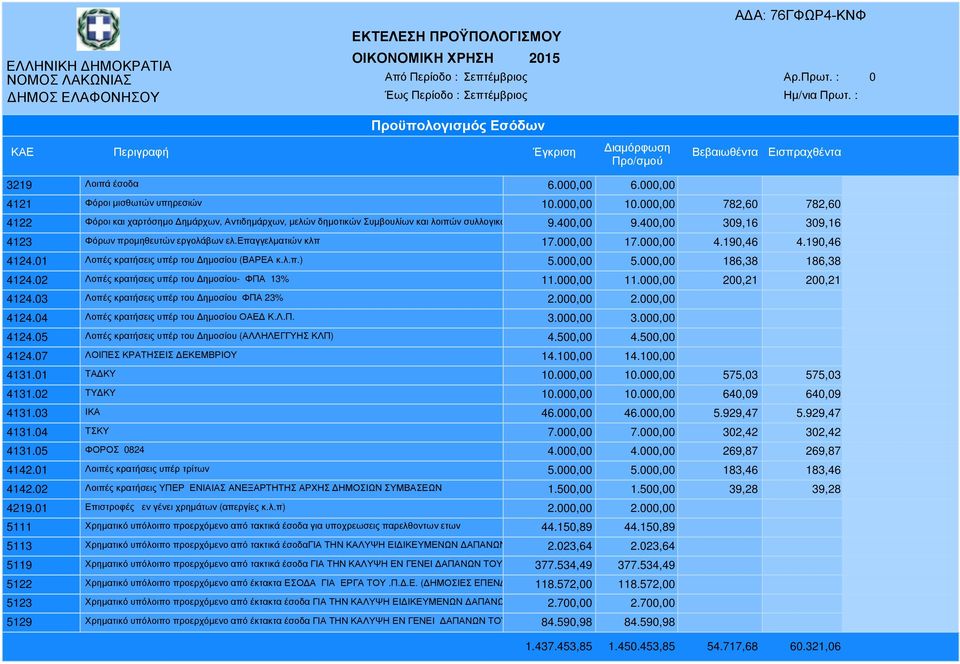Click the ΟΙΚΟΝΟΜΙΚΗ ΧΡΗΣΗ label
960x664 pixels.
422,58
